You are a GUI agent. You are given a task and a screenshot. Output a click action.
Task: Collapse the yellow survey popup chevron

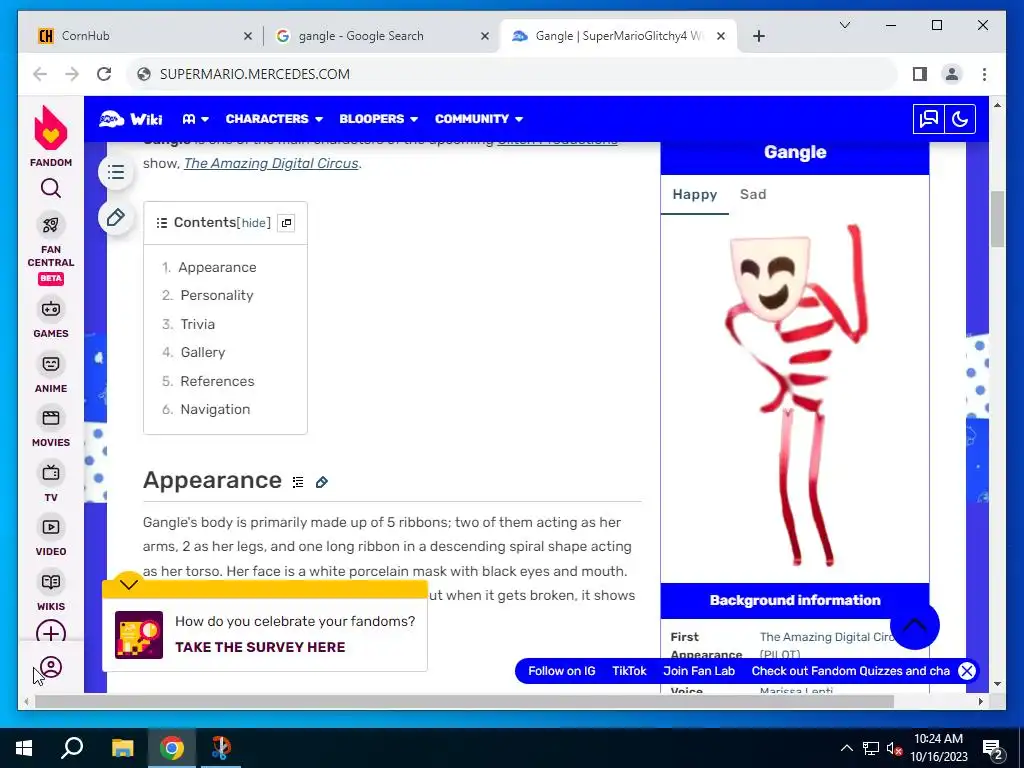click(x=129, y=584)
